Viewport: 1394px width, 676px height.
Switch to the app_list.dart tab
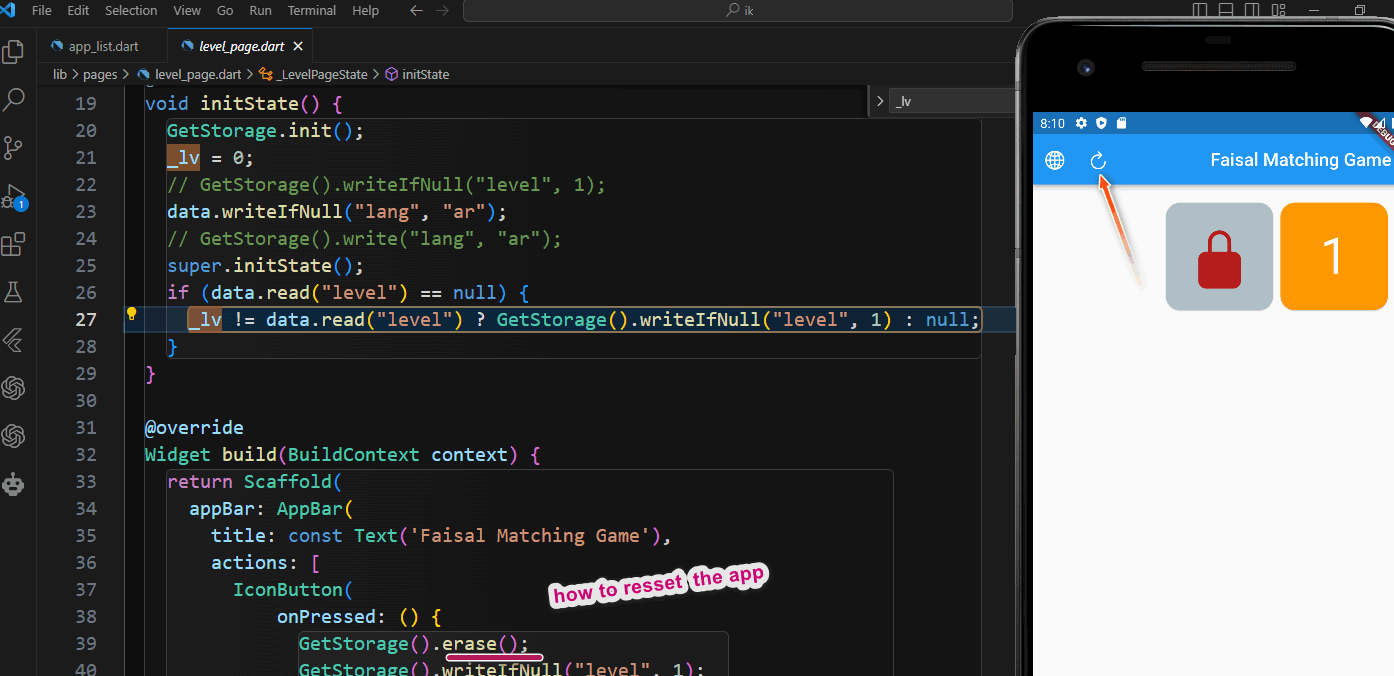103,45
